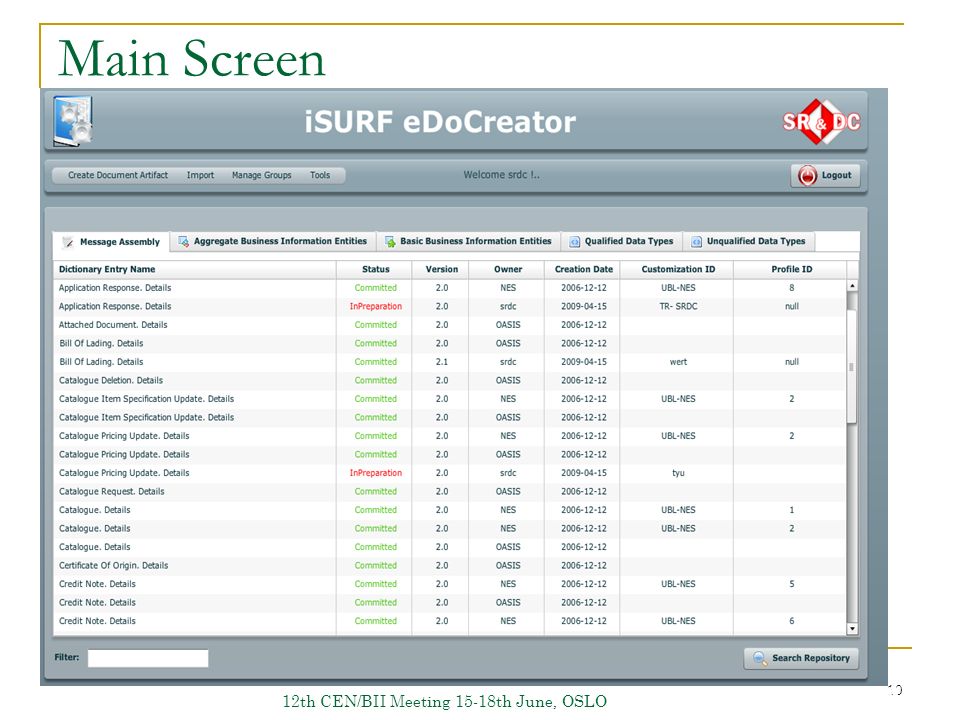Select Credit Note row with Profile ID 5
Viewport: 960px width, 720px height.
pos(450,584)
